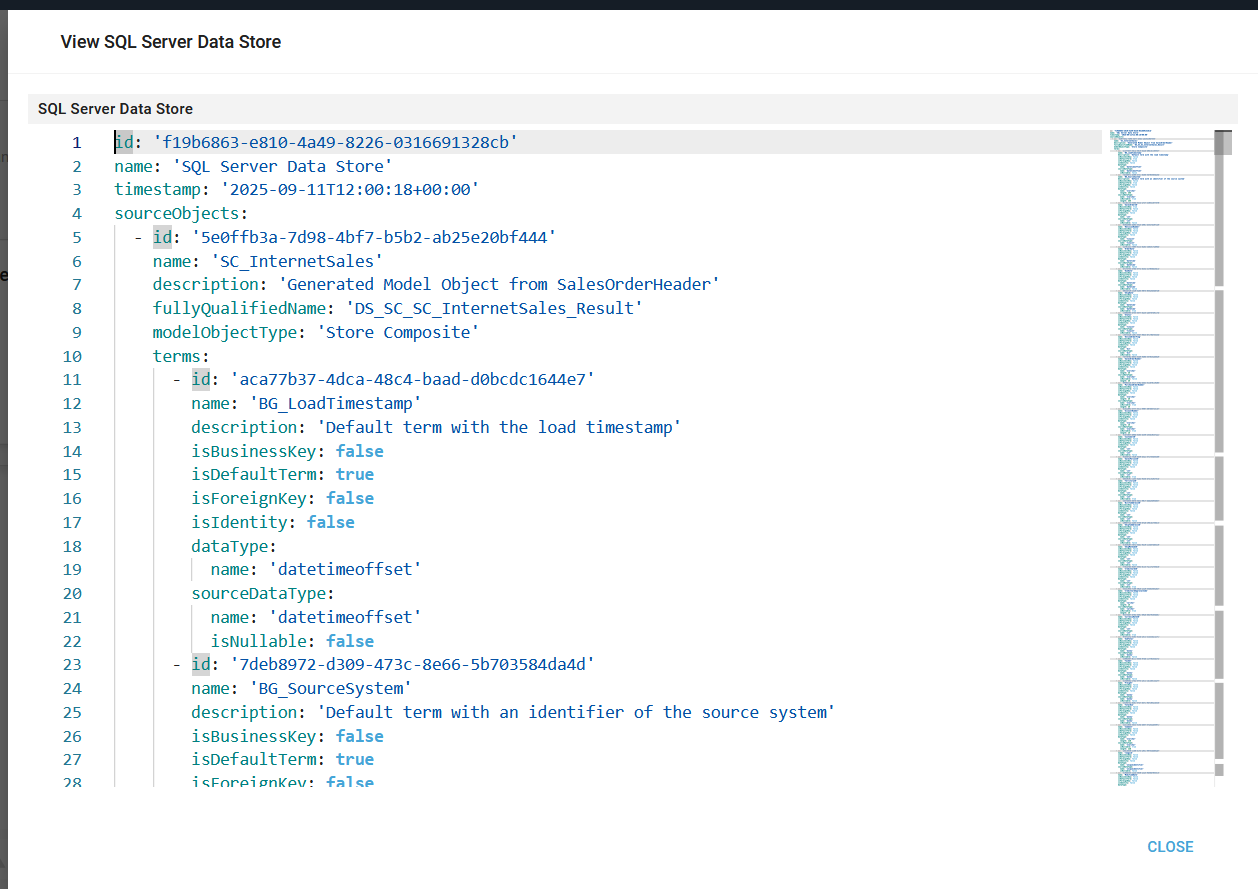Click the isBusinessKey false value on line 14
1258x889 pixels.
[x=360, y=451]
